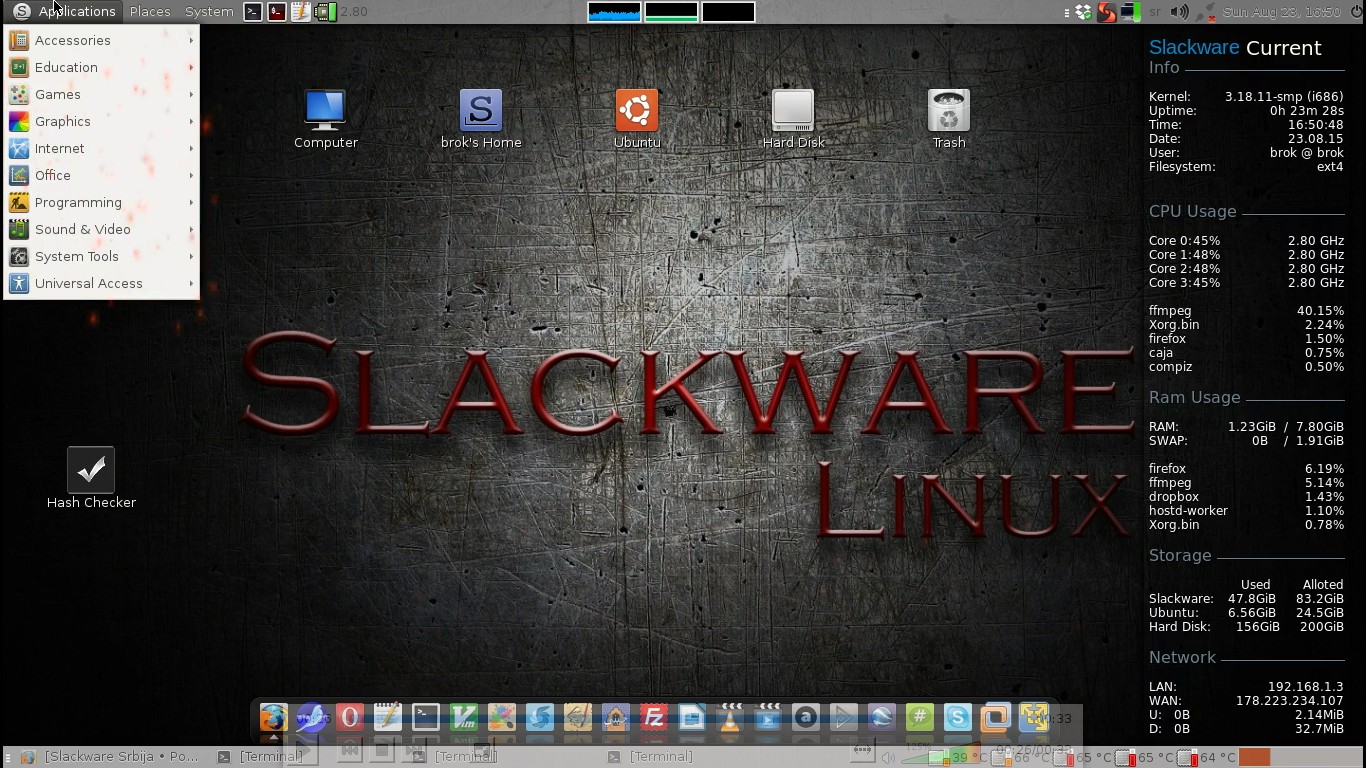Start Vim from the dock

[463, 717]
